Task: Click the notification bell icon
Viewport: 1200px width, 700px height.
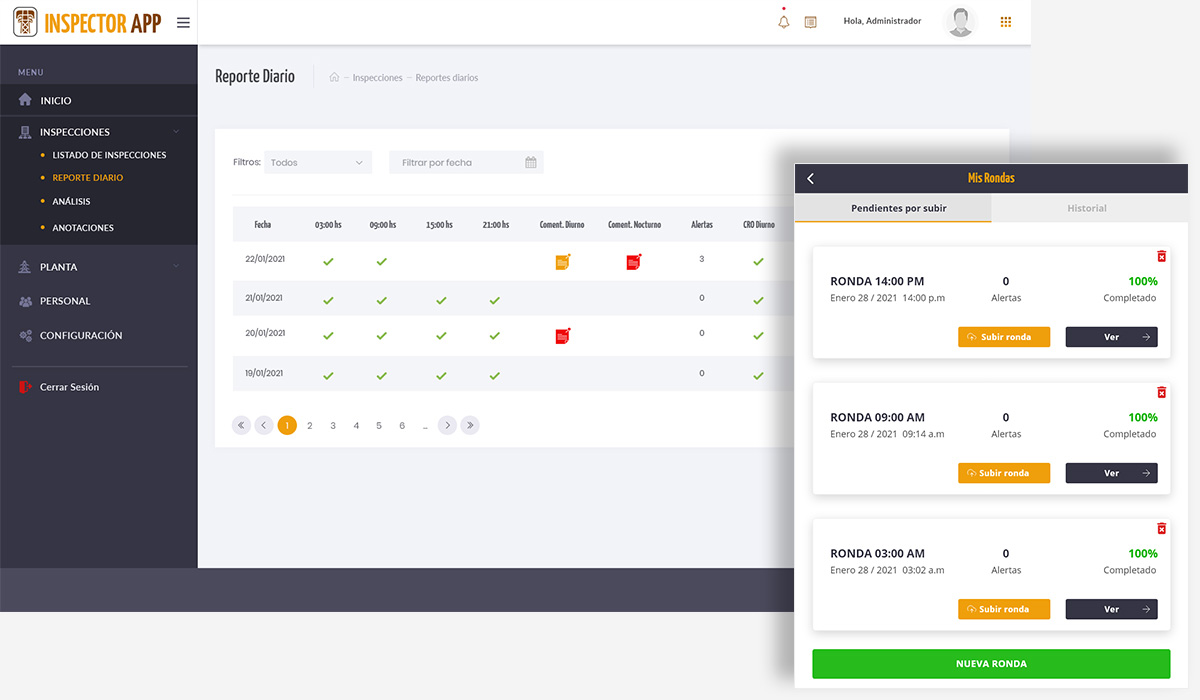Action: 784,22
